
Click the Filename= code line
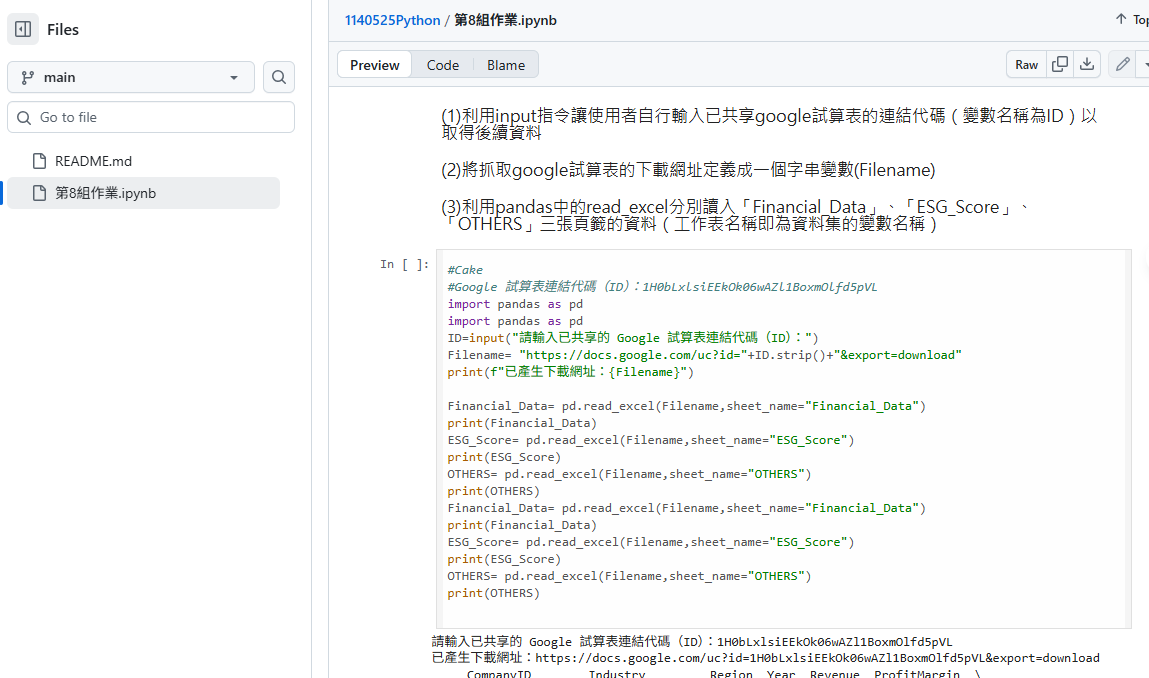pos(704,355)
